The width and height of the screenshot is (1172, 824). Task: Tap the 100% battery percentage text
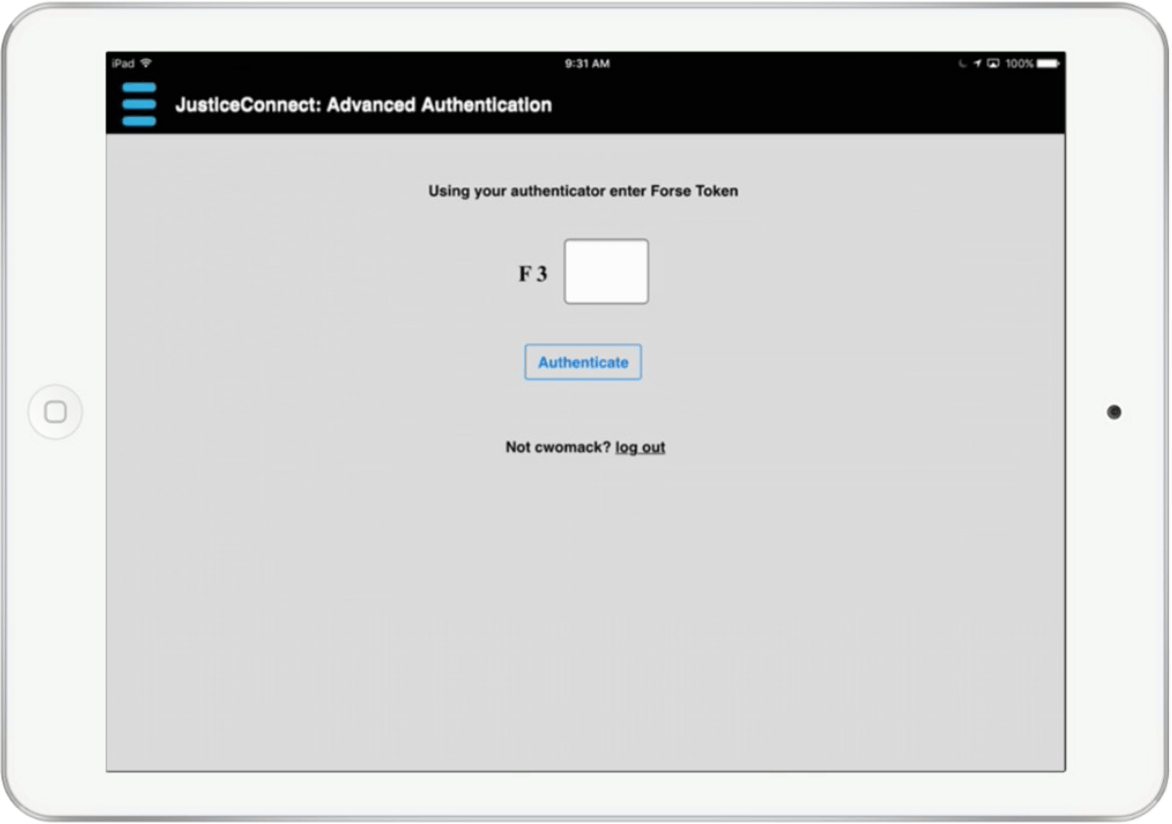pos(1019,64)
